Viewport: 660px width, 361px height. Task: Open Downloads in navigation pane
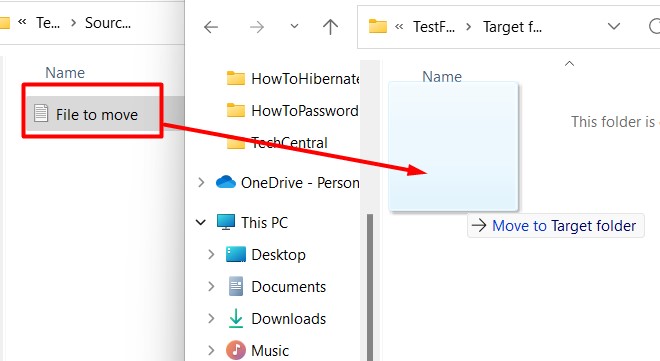click(x=289, y=319)
